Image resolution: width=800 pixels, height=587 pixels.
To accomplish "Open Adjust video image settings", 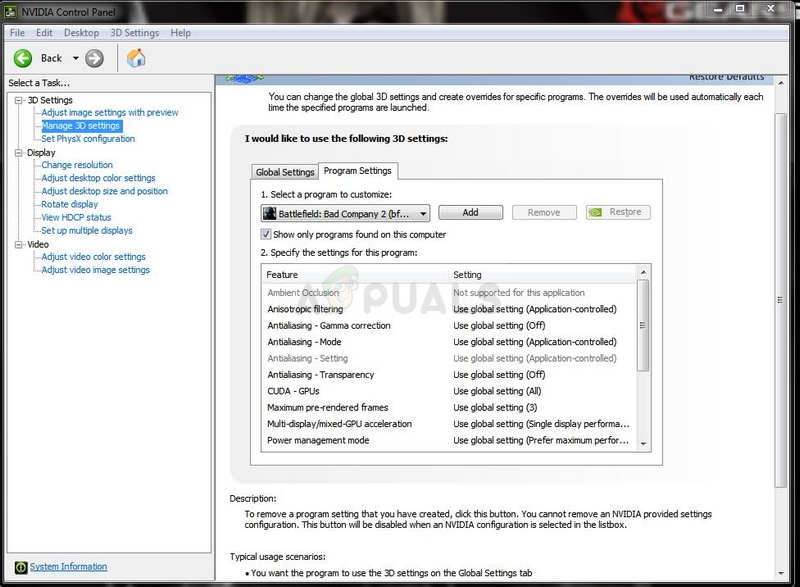I will point(95,270).
